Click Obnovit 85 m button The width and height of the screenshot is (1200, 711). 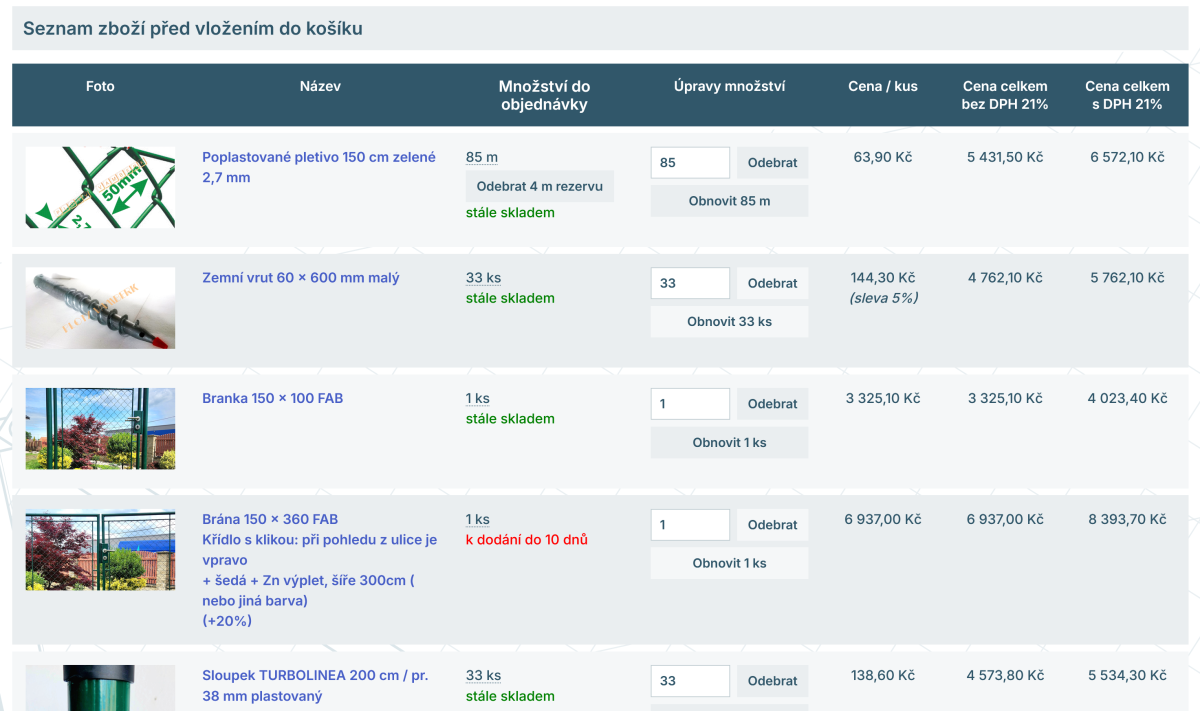coord(729,201)
